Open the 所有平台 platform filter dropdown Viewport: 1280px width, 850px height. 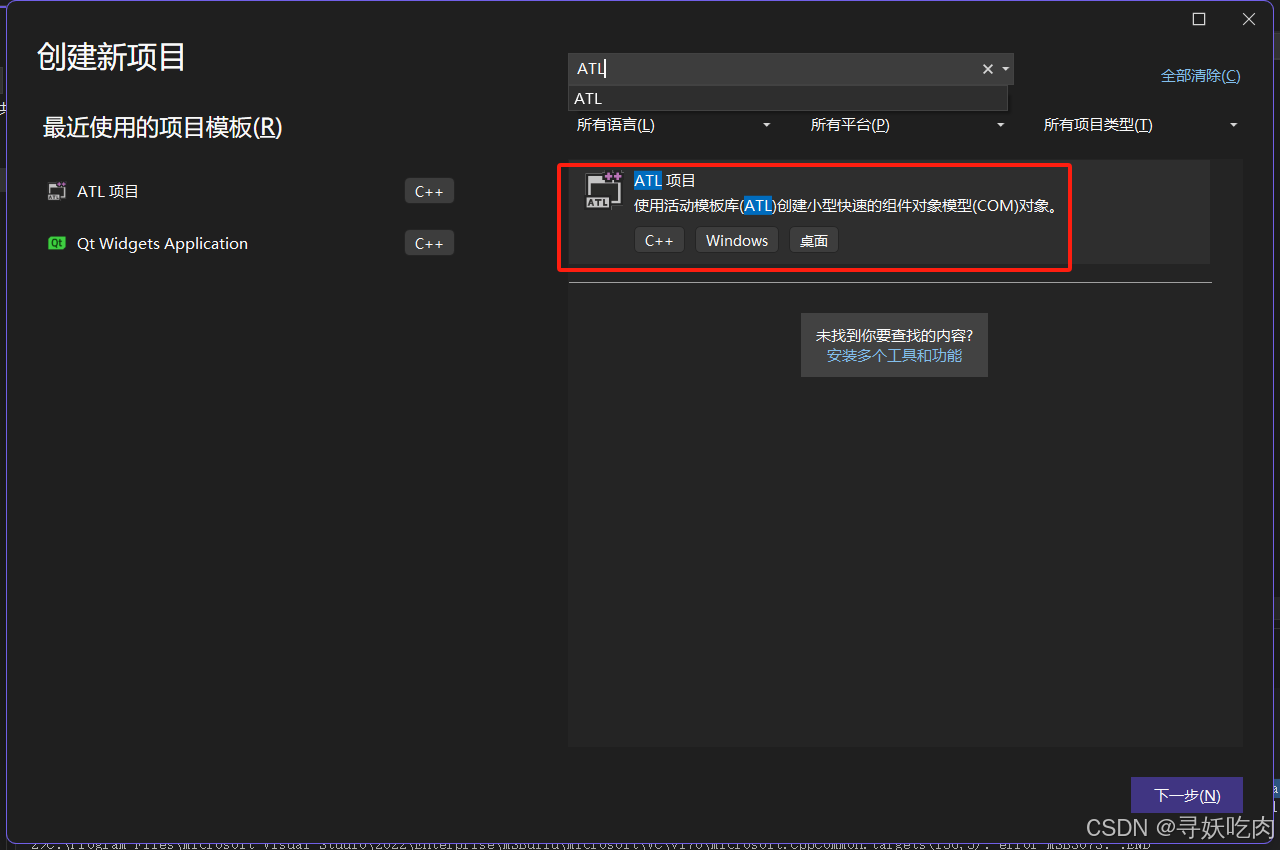[x=908, y=125]
